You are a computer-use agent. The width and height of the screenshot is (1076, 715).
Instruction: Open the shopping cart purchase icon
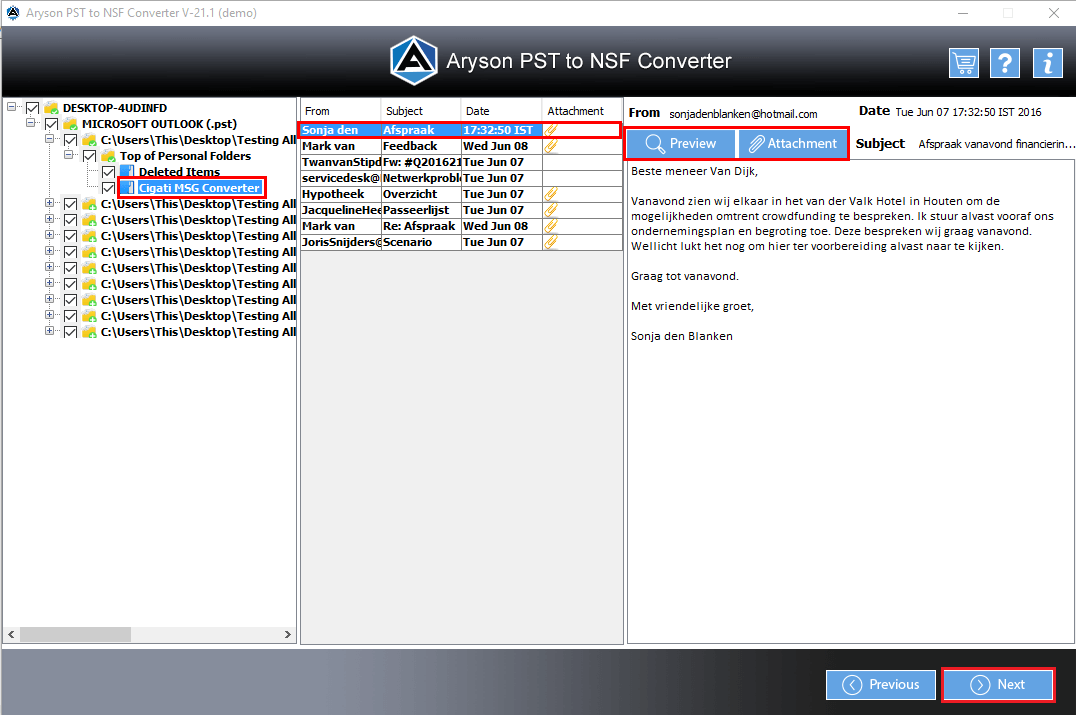pyautogui.click(x=964, y=63)
